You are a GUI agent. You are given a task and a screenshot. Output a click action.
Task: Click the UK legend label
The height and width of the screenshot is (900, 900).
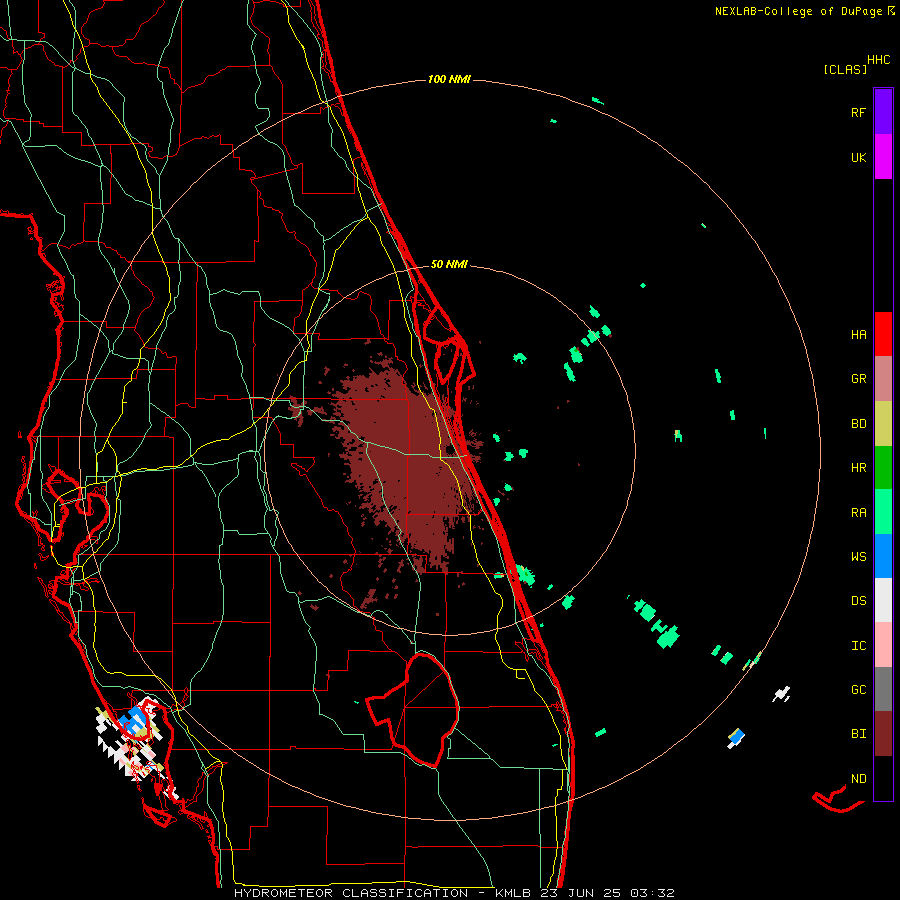[858, 157]
